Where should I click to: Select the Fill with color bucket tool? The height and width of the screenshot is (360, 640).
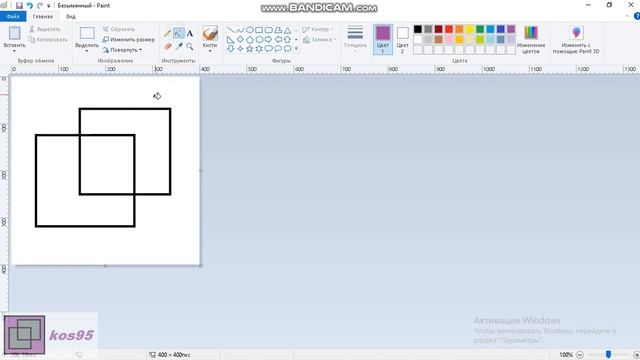178,33
